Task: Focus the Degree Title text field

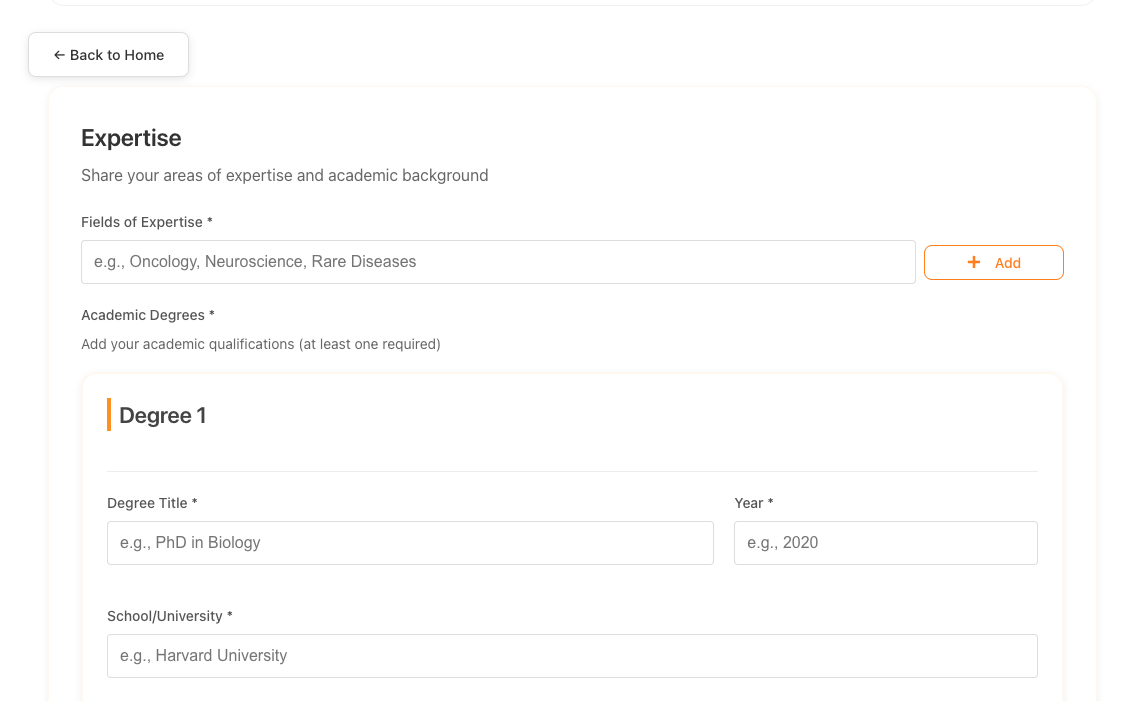Action: [410, 543]
